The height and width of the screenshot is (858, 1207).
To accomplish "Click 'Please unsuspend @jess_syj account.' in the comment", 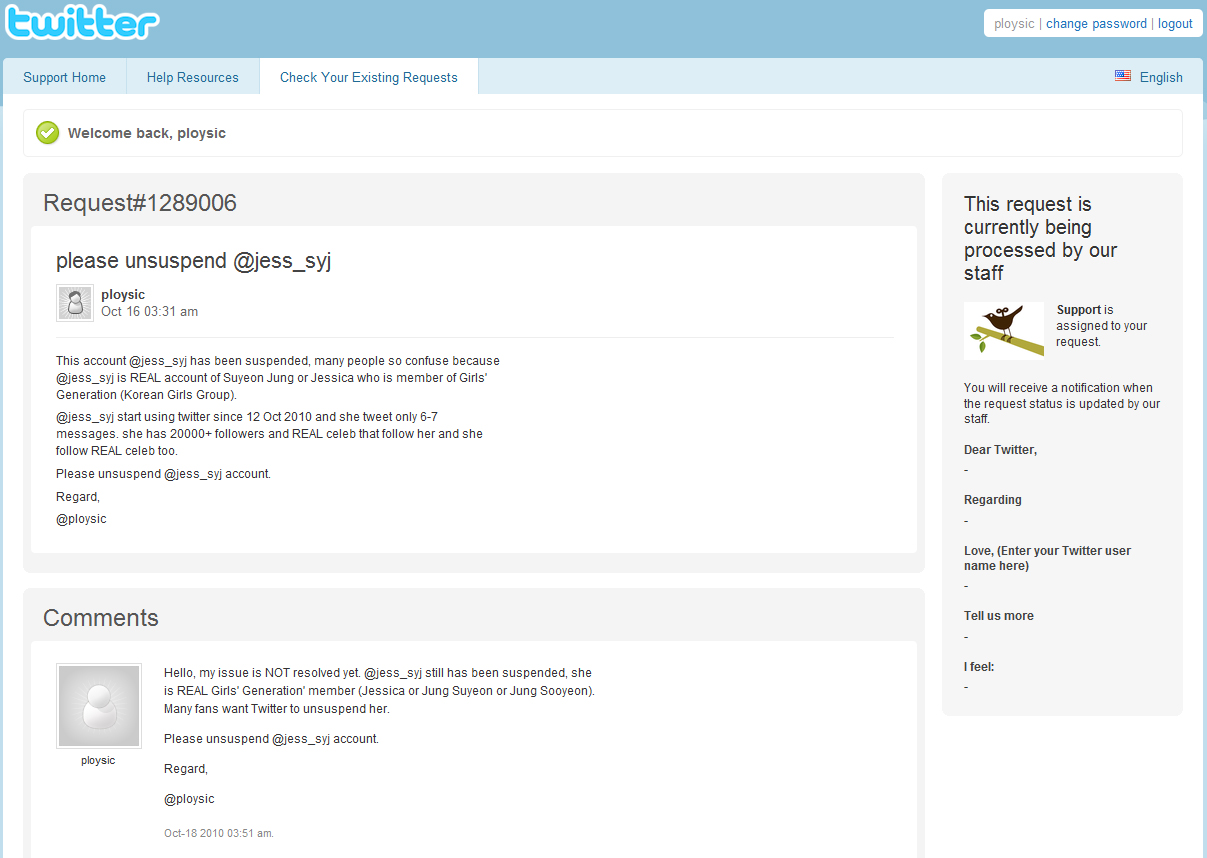I will point(271,739).
